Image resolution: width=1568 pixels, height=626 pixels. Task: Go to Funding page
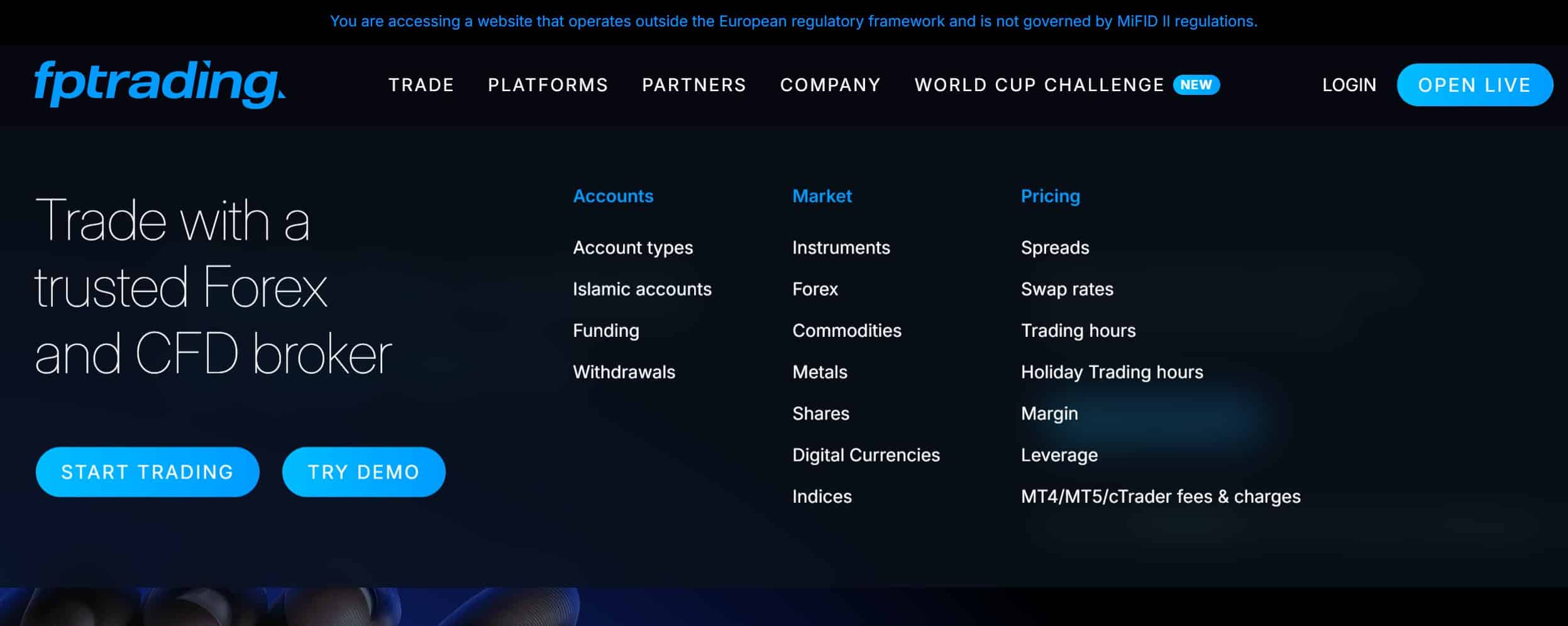tap(606, 331)
